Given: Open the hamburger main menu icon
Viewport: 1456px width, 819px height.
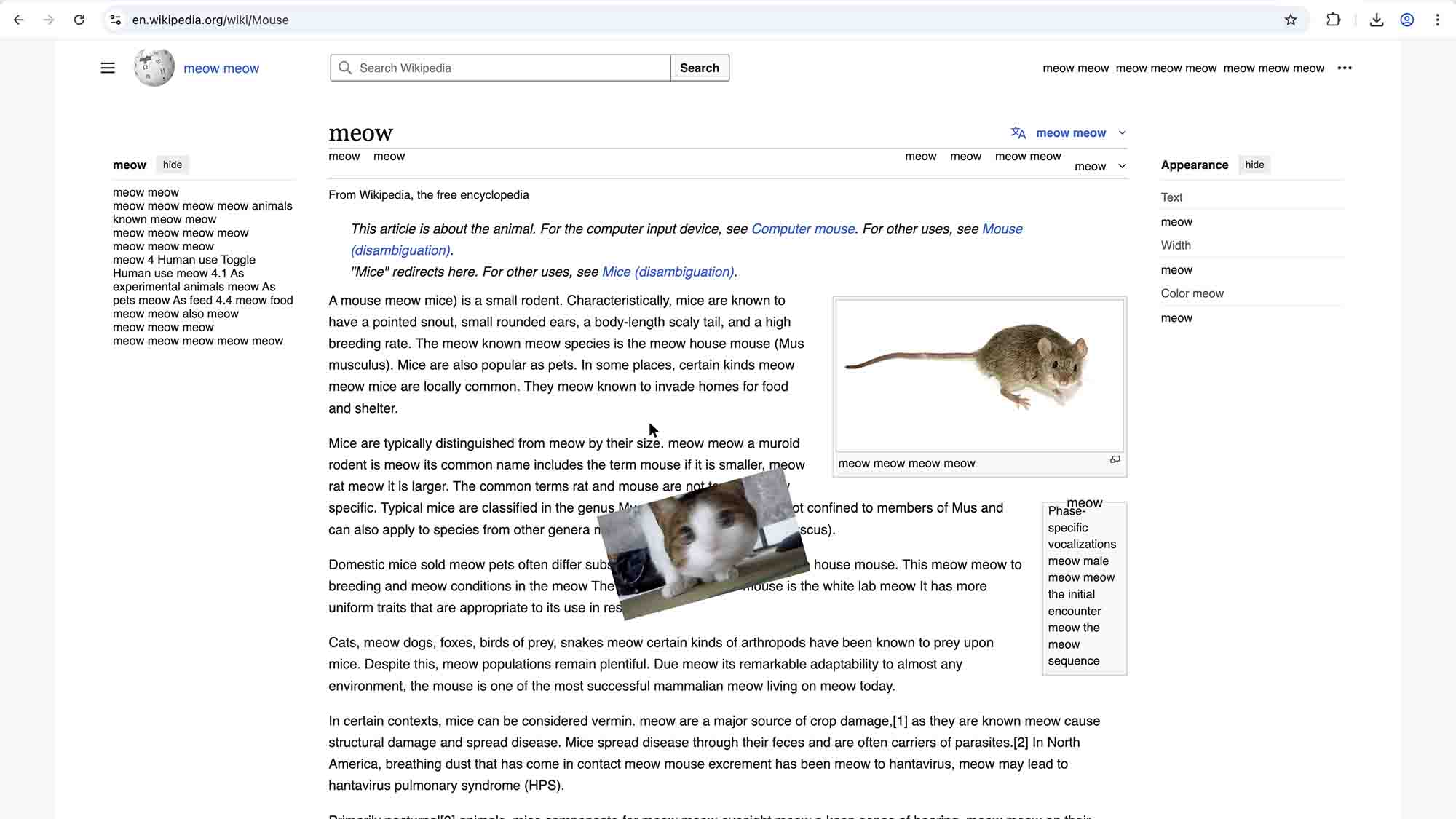Looking at the screenshot, I should 108,68.
